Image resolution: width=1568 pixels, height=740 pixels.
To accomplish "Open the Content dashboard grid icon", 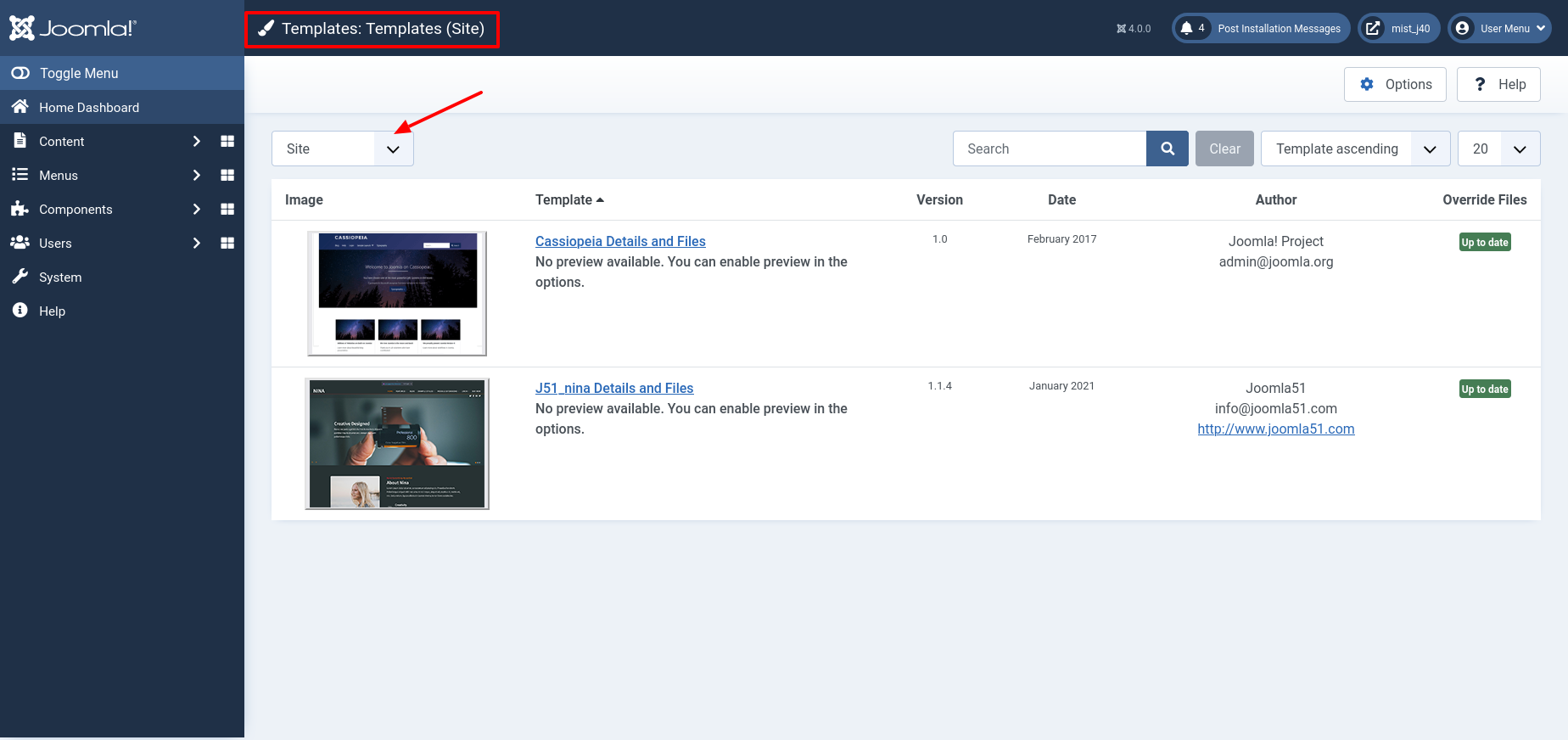I will [227, 141].
